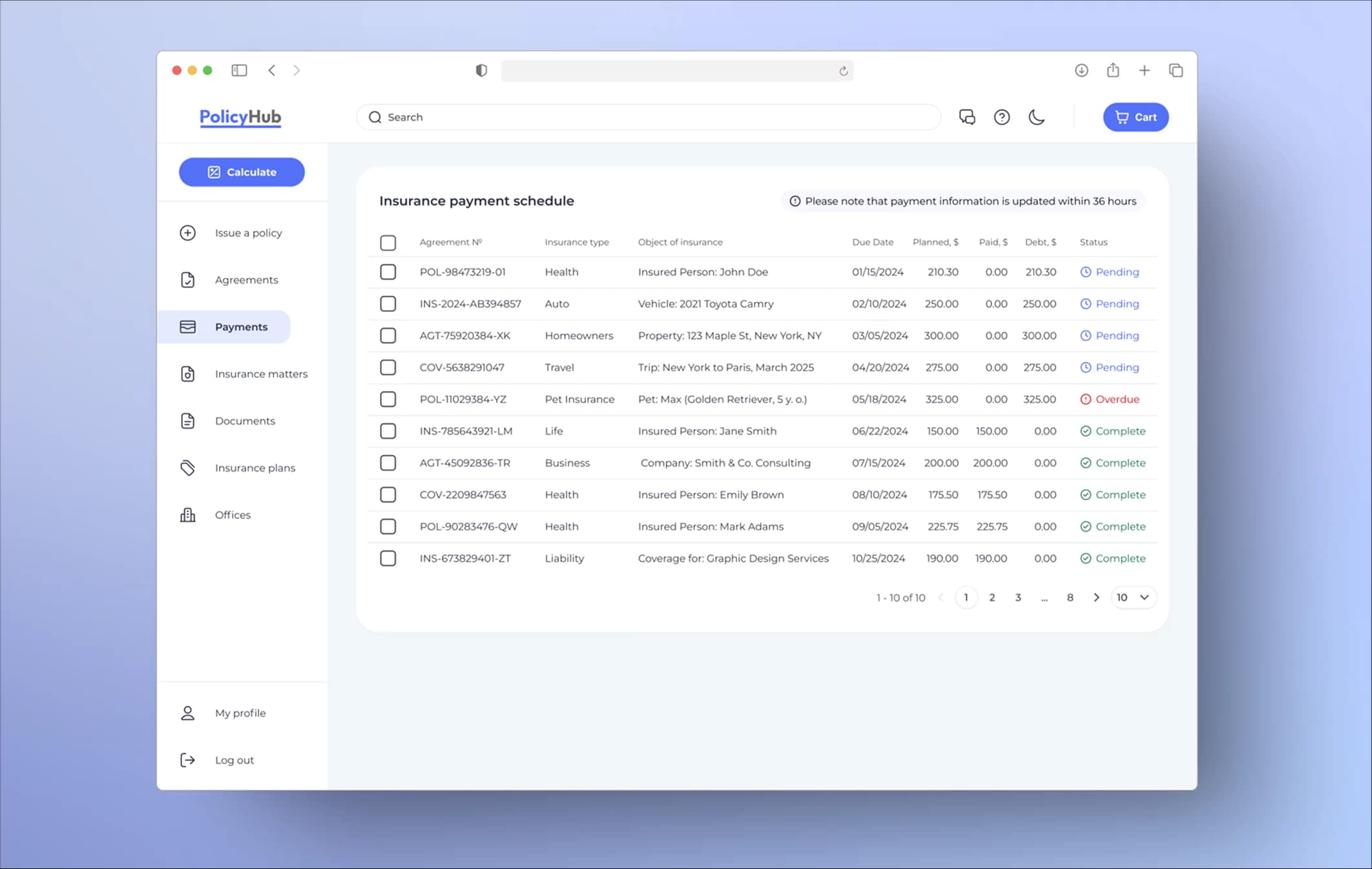The image size is (1372, 869).
Task: Jump to pagination page 8
Action: tap(1070, 598)
